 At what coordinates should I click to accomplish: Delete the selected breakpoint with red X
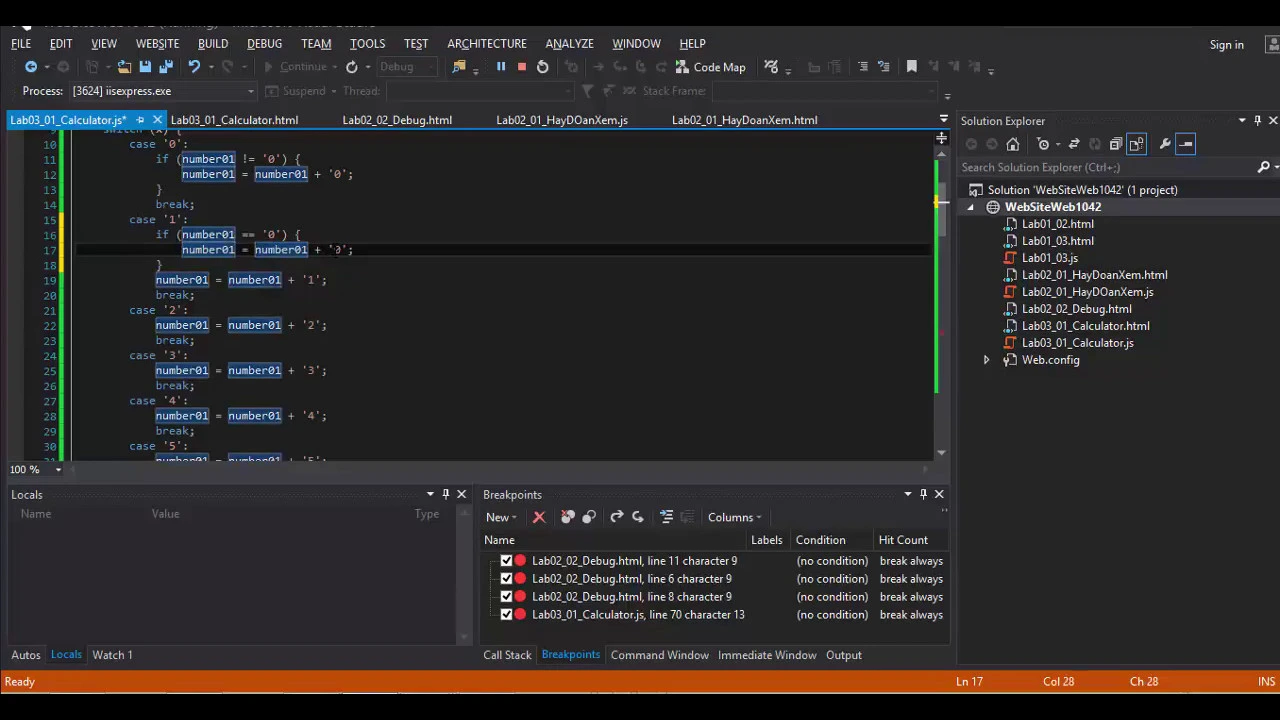[x=539, y=517]
